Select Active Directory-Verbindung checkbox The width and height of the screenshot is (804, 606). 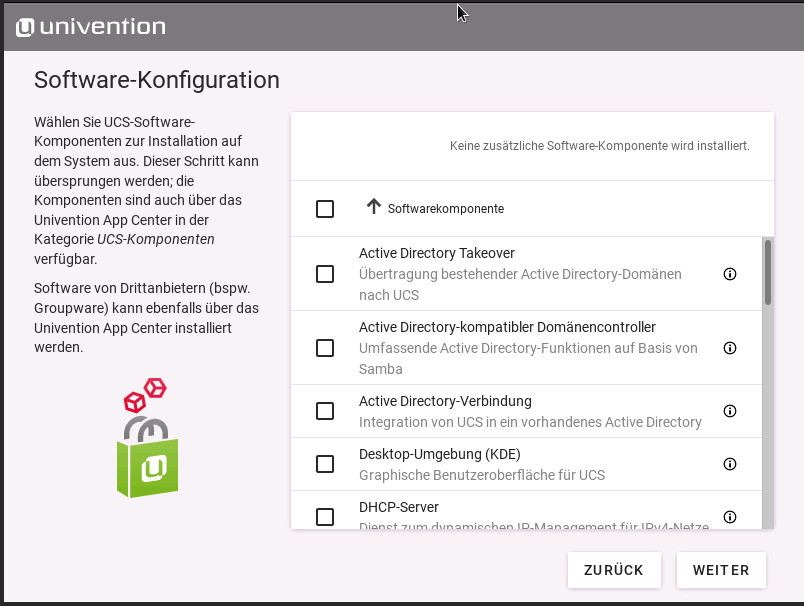coord(325,411)
